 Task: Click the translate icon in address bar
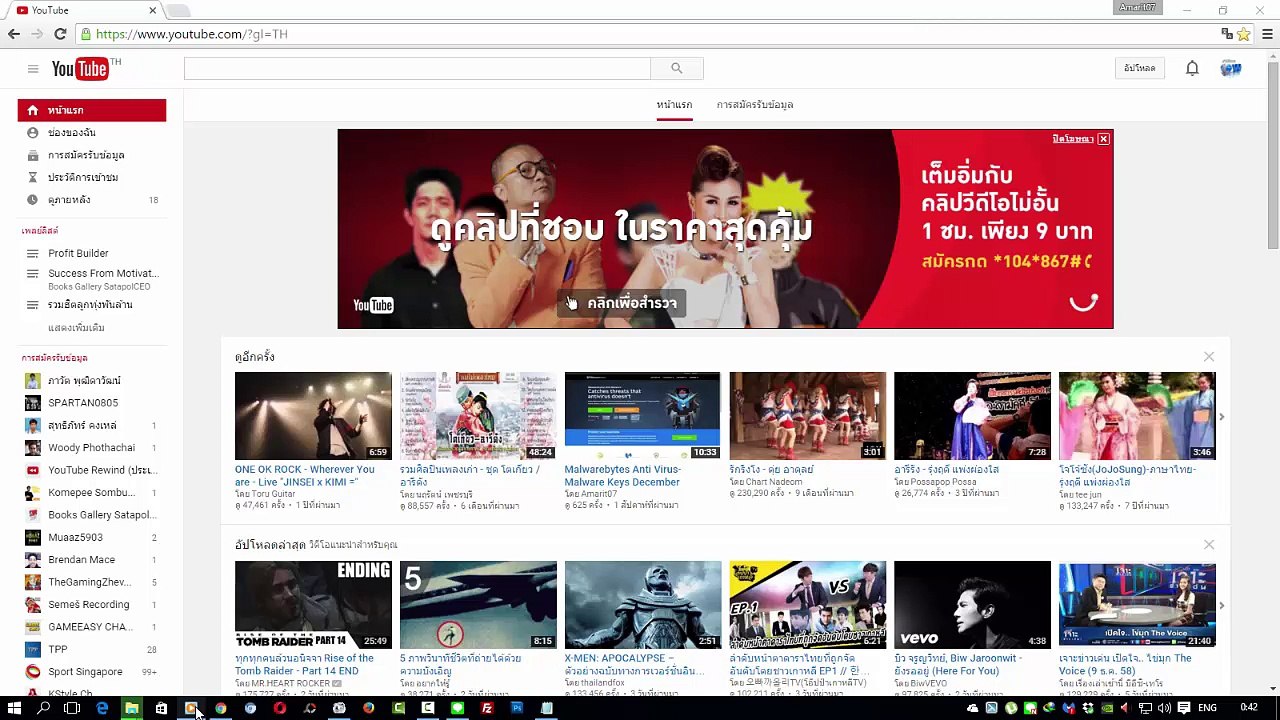point(1227,34)
